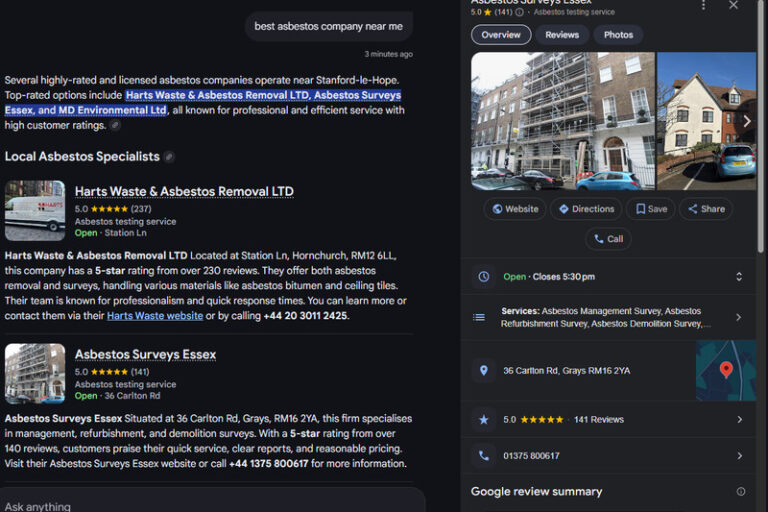Image resolution: width=768 pixels, height=512 pixels.
Task: Click the clock icon by opening hours
Action: [x=483, y=277]
